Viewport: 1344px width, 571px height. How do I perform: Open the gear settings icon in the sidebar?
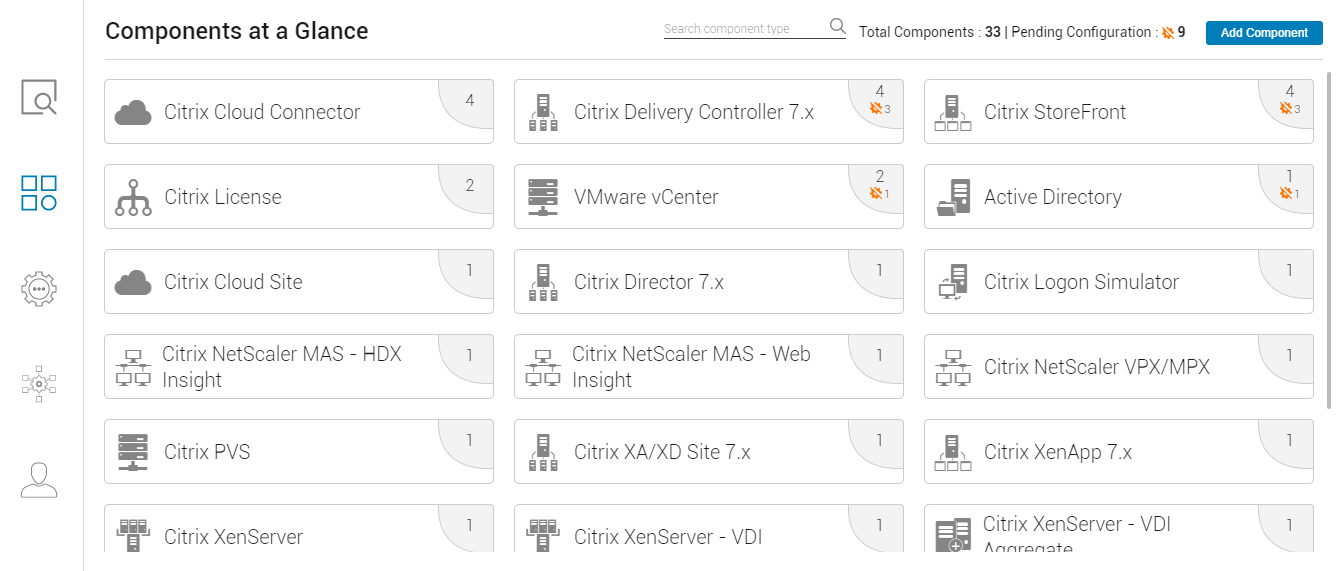click(x=39, y=288)
